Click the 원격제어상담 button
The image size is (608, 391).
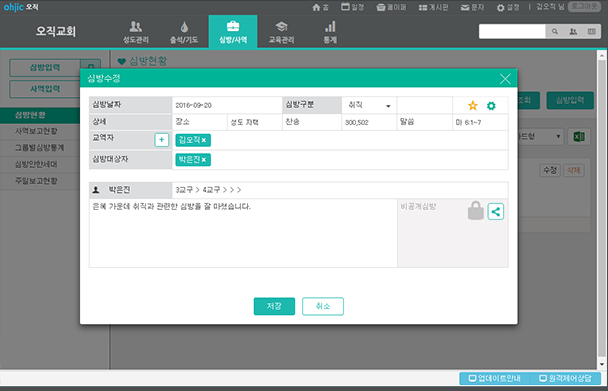click(x=566, y=378)
